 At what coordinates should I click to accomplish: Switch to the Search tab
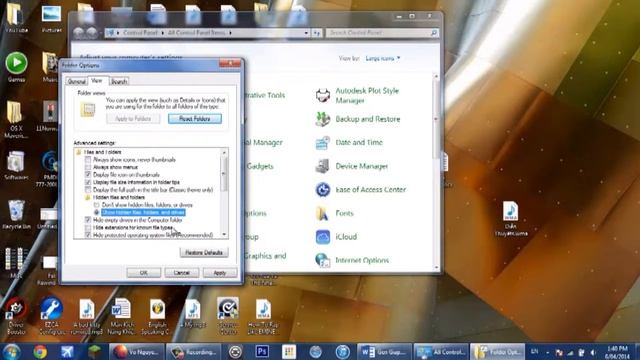click(x=119, y=82)
